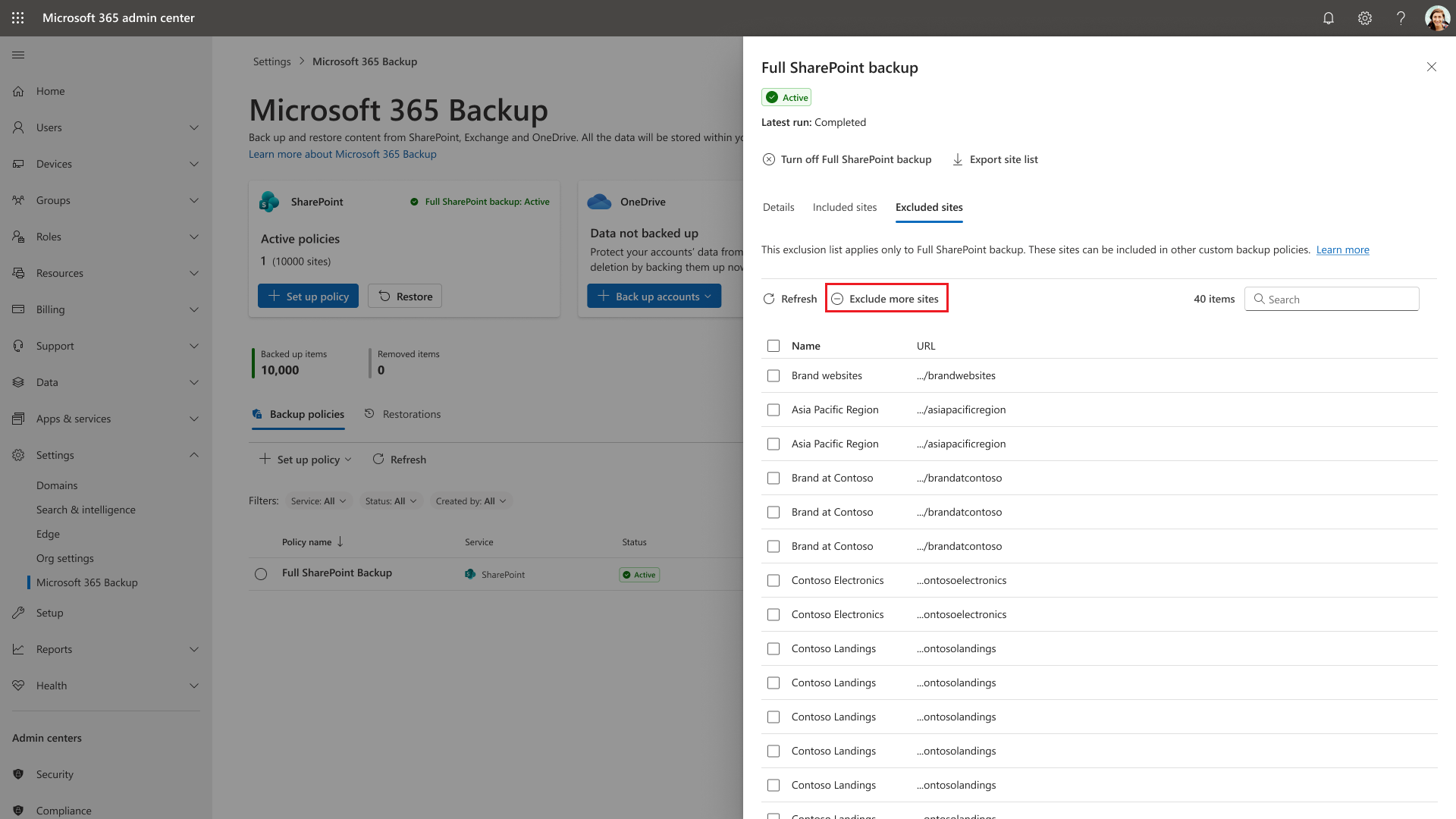Open Org settings in sidebar
Viewport: 1456px width, 819px height.
[65, 558]
